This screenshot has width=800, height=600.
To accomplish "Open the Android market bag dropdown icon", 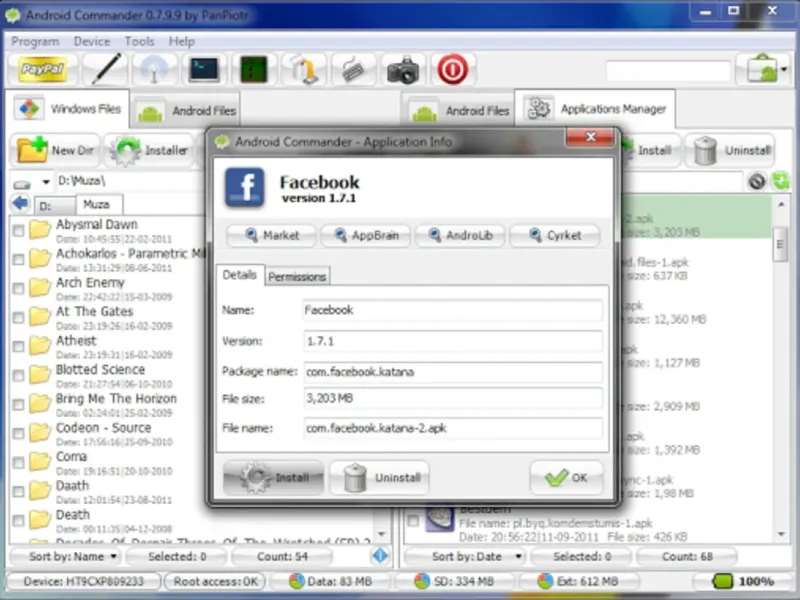I will pyautogui.click(x=765, y=69).
